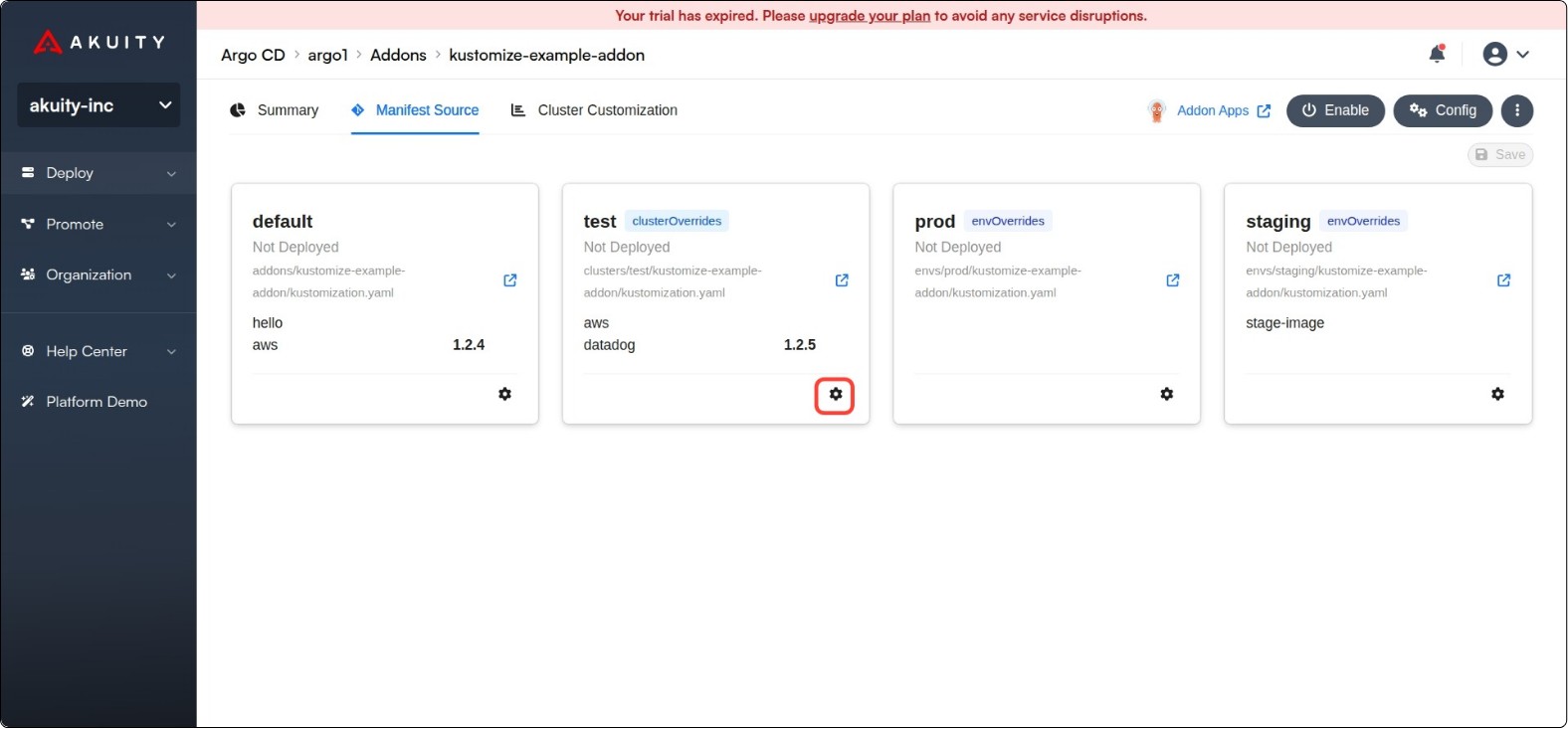Click the Promote sidebar icon
Viewport: 1568px width, 729px height.
coord(28,225)
